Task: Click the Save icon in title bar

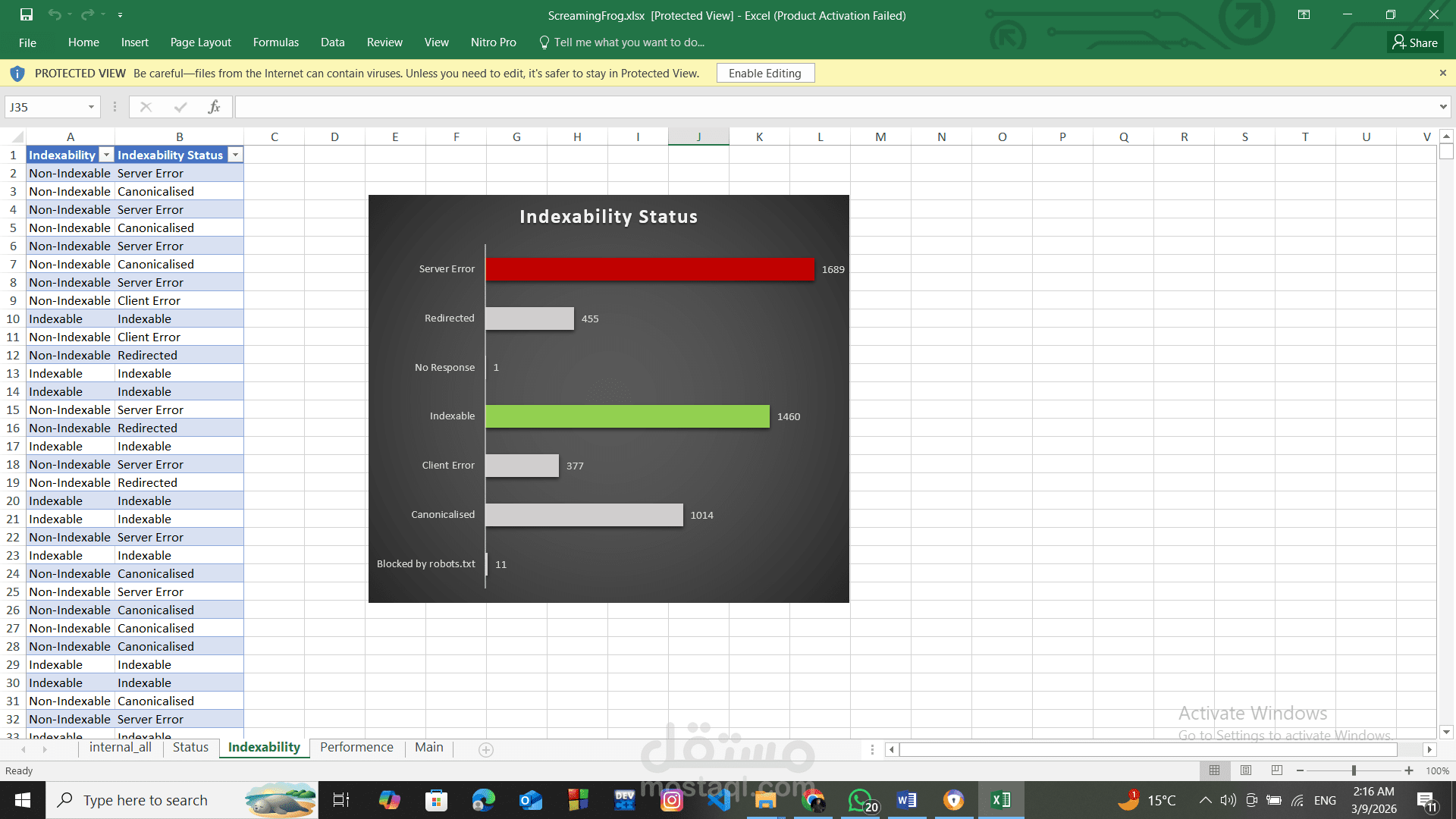Action: click(x=27, y=14)
